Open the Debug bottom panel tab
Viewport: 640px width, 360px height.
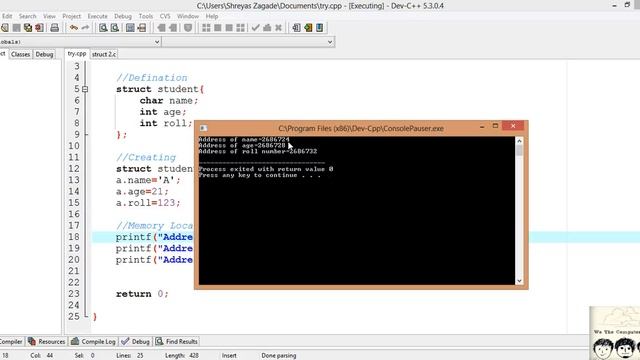coord(136,342)
